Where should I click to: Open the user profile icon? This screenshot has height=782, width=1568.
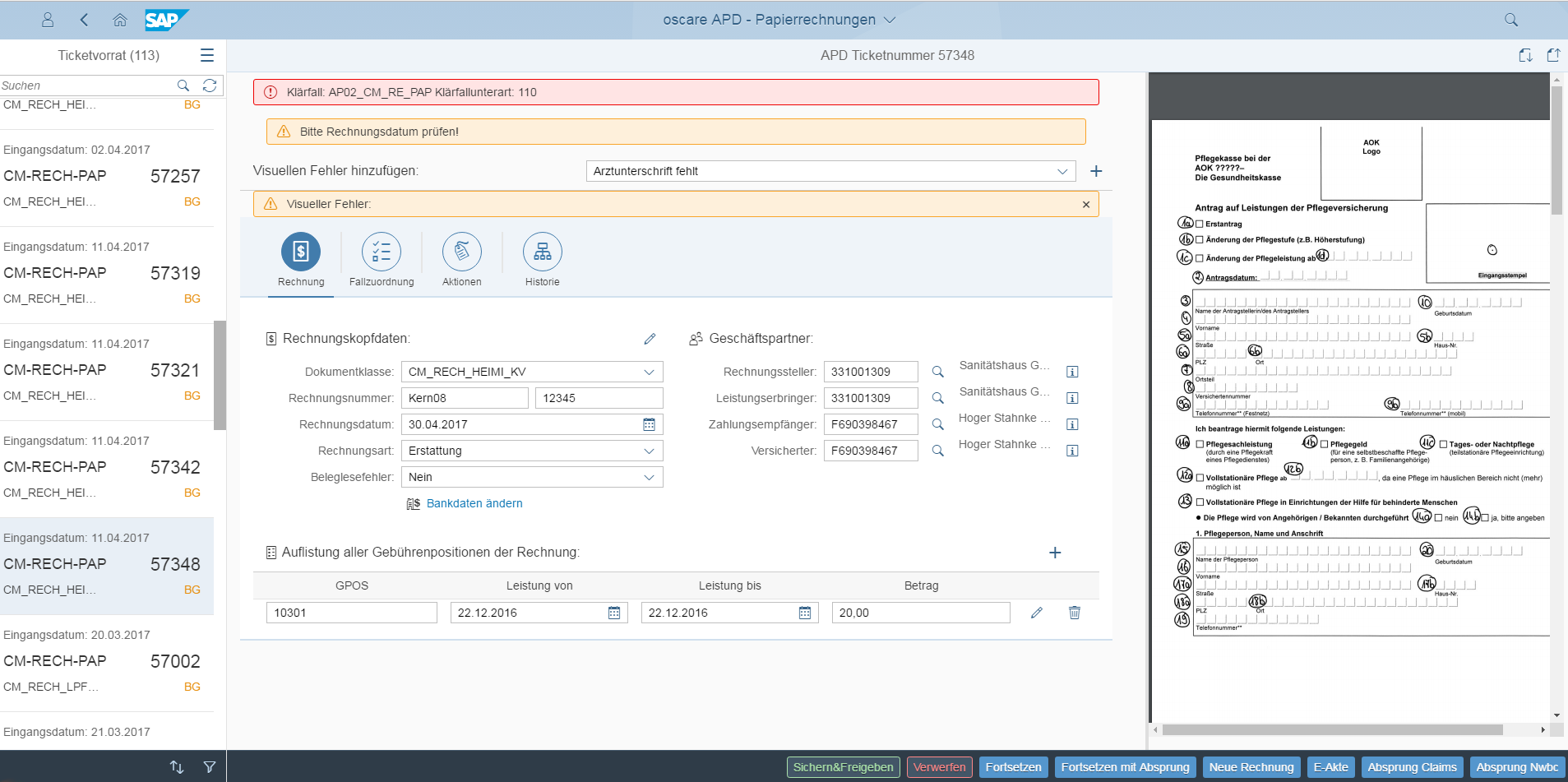click(x=48, y=20)
